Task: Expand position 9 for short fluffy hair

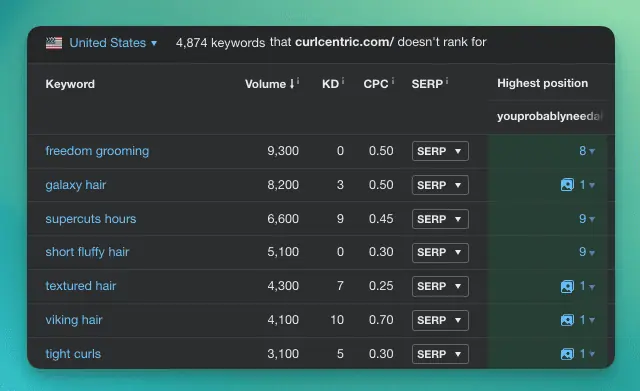Action: pos(587,252)
